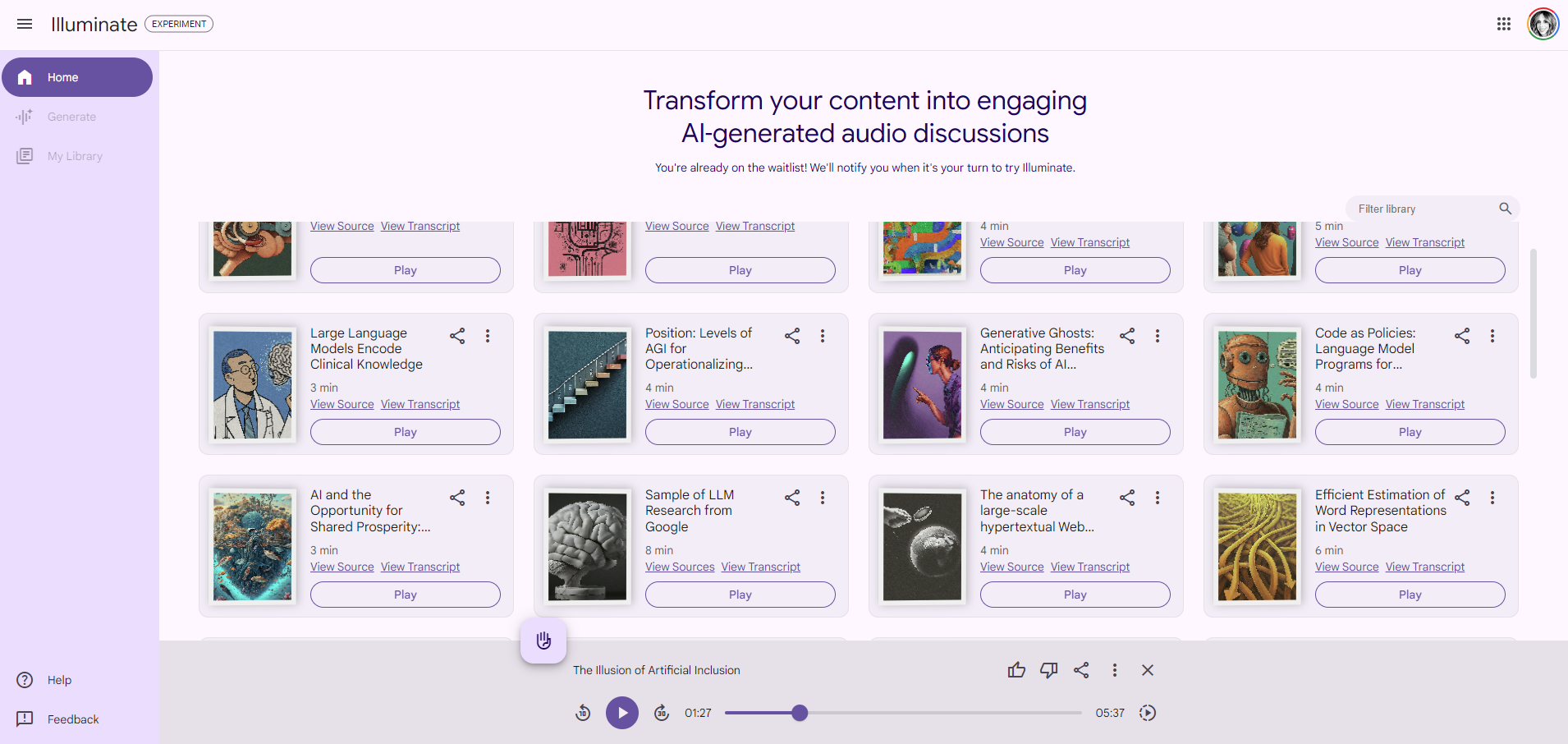Play Large Language Models Encode Clinical Knowledge
Viewport: 1568px width, 744px height.
pyautogui.click(x=405, y=432)
